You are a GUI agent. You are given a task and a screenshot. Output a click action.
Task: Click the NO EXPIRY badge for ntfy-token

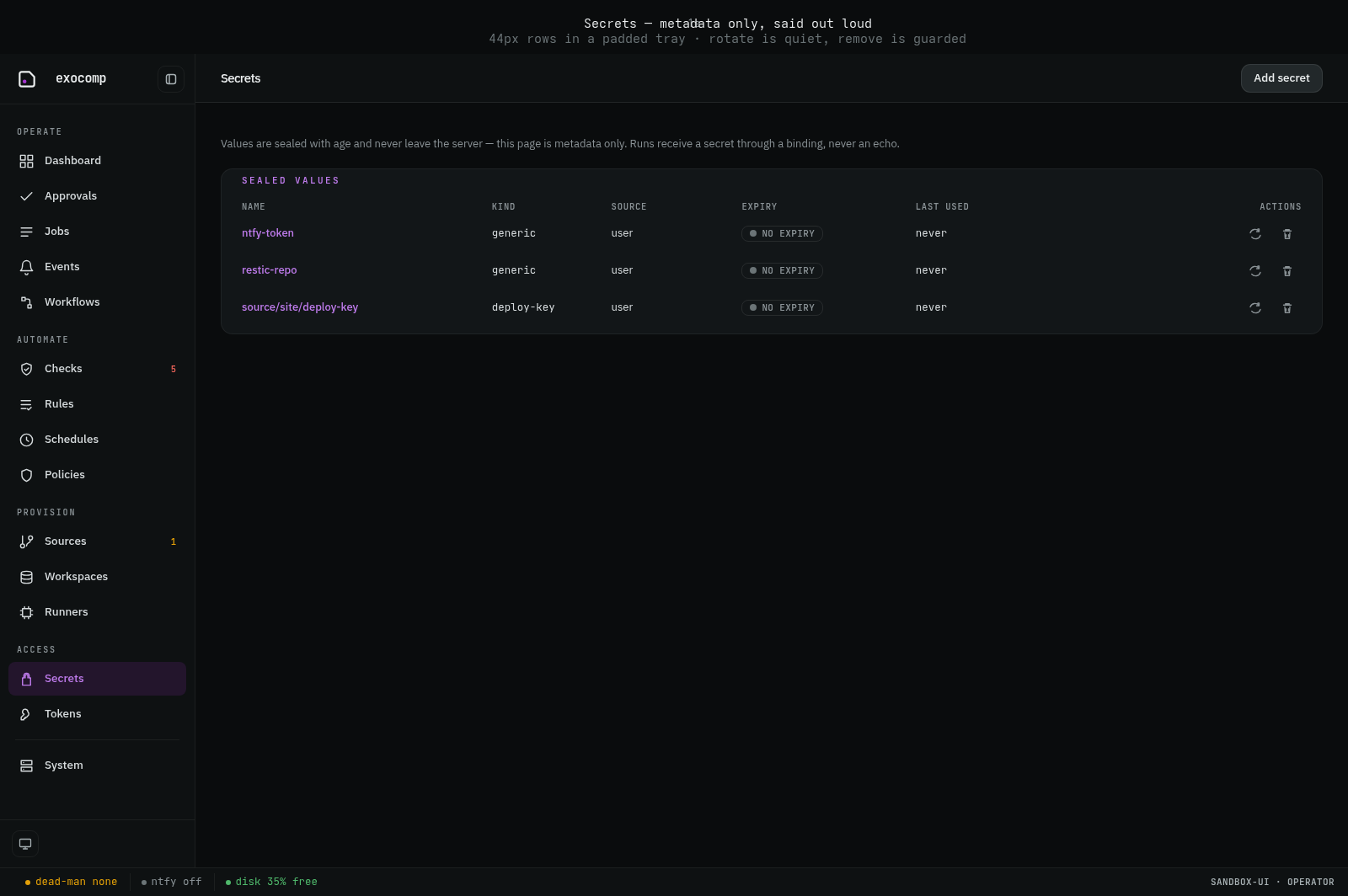click(782, 234)
